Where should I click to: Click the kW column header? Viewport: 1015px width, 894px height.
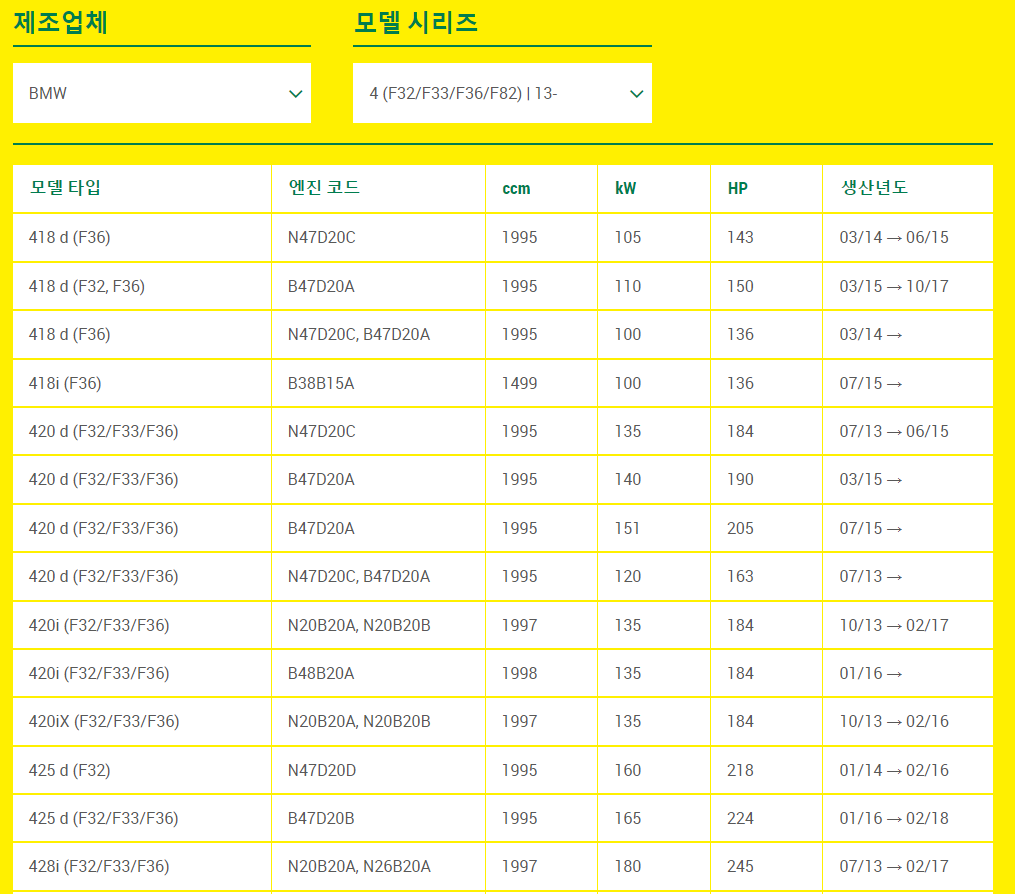(625, 188)
